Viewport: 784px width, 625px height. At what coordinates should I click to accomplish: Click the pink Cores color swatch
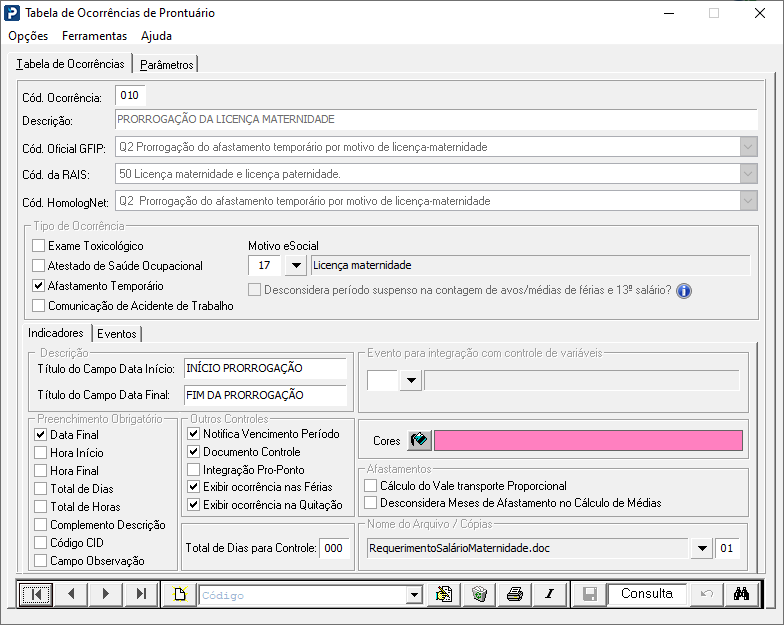pyautogui.click(x=588, y=440)
